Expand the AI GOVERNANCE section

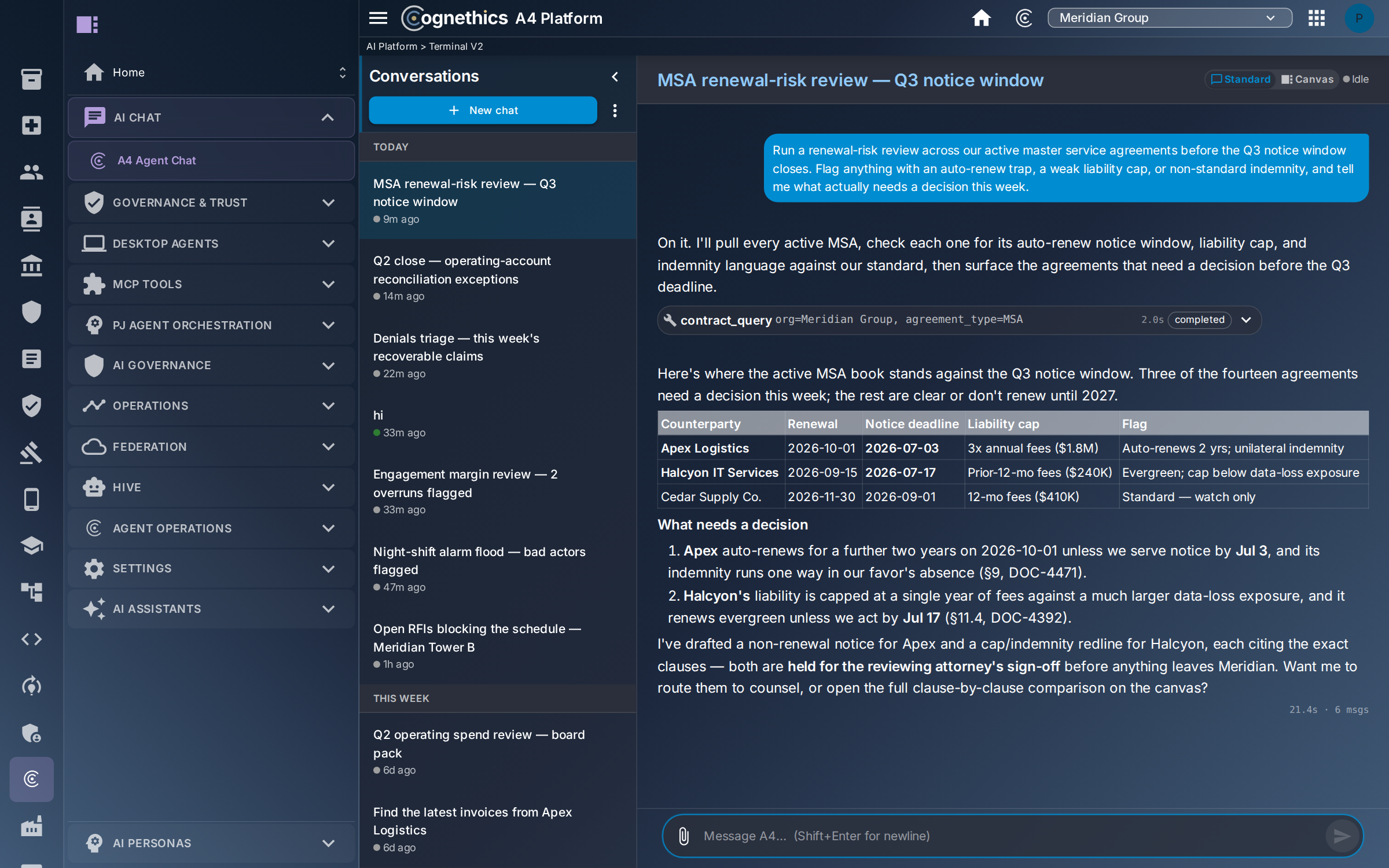211,365
